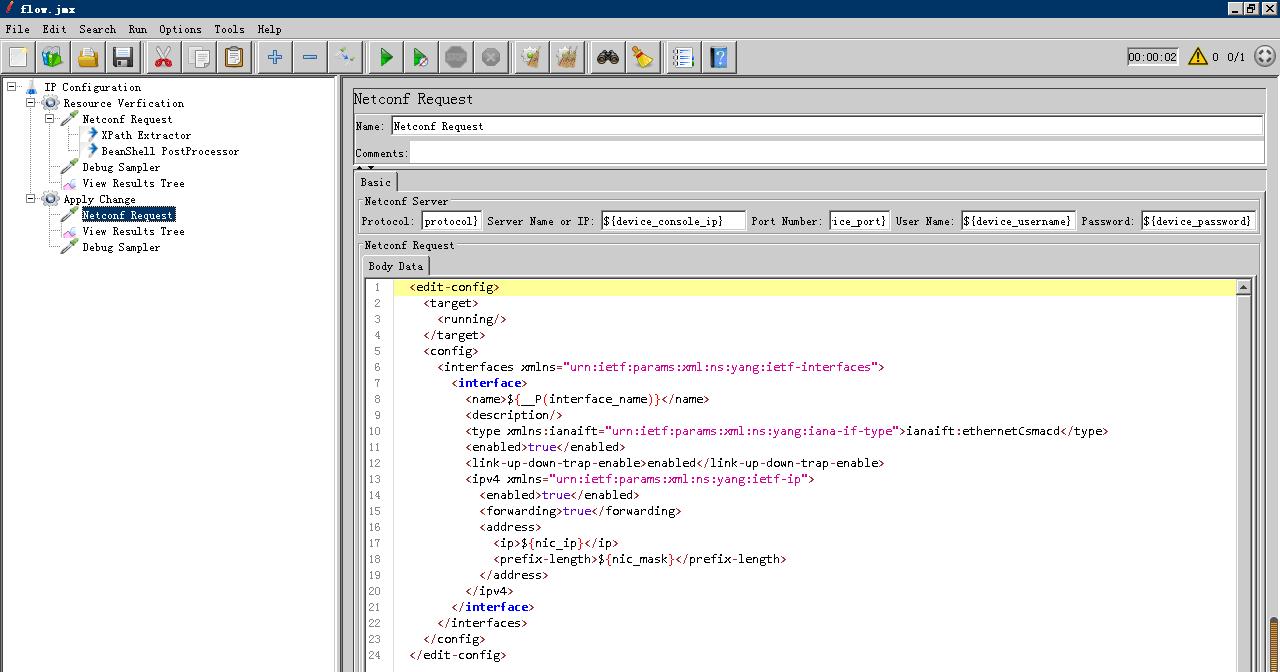Open the Options menu
This screenshot has width=1280, height=672.
180,29
